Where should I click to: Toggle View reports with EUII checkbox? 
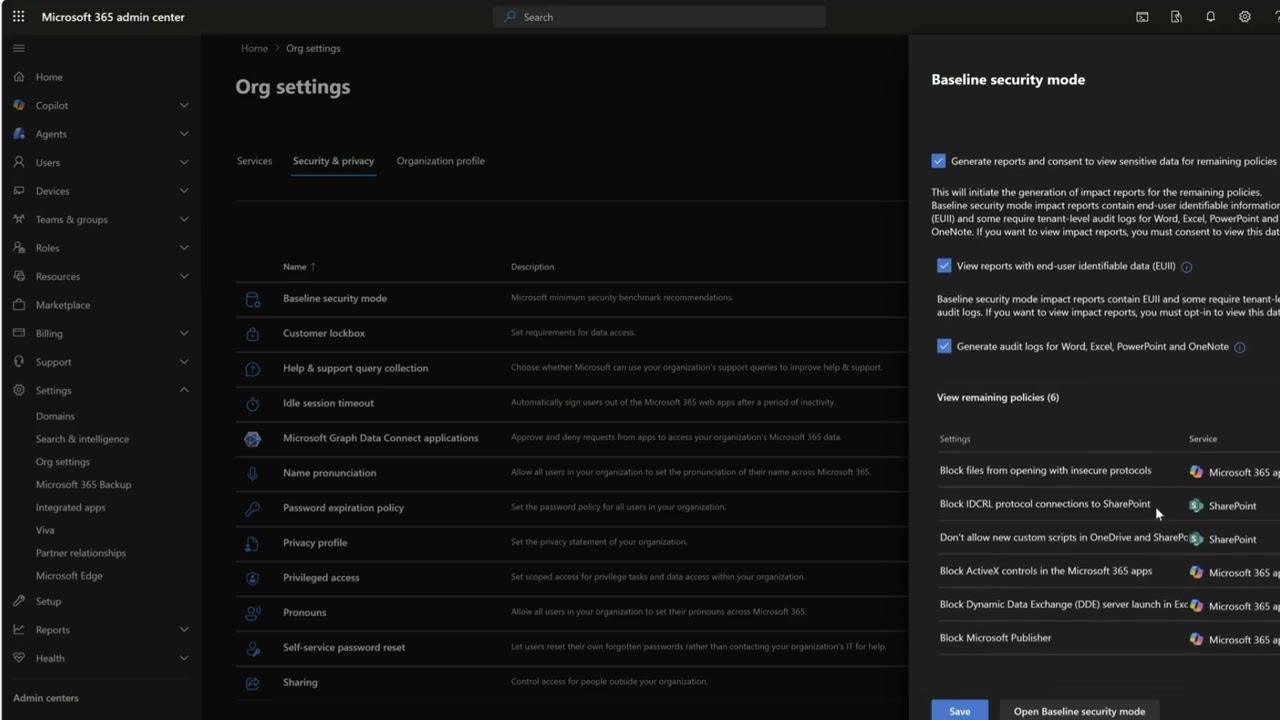click(944, 266)
